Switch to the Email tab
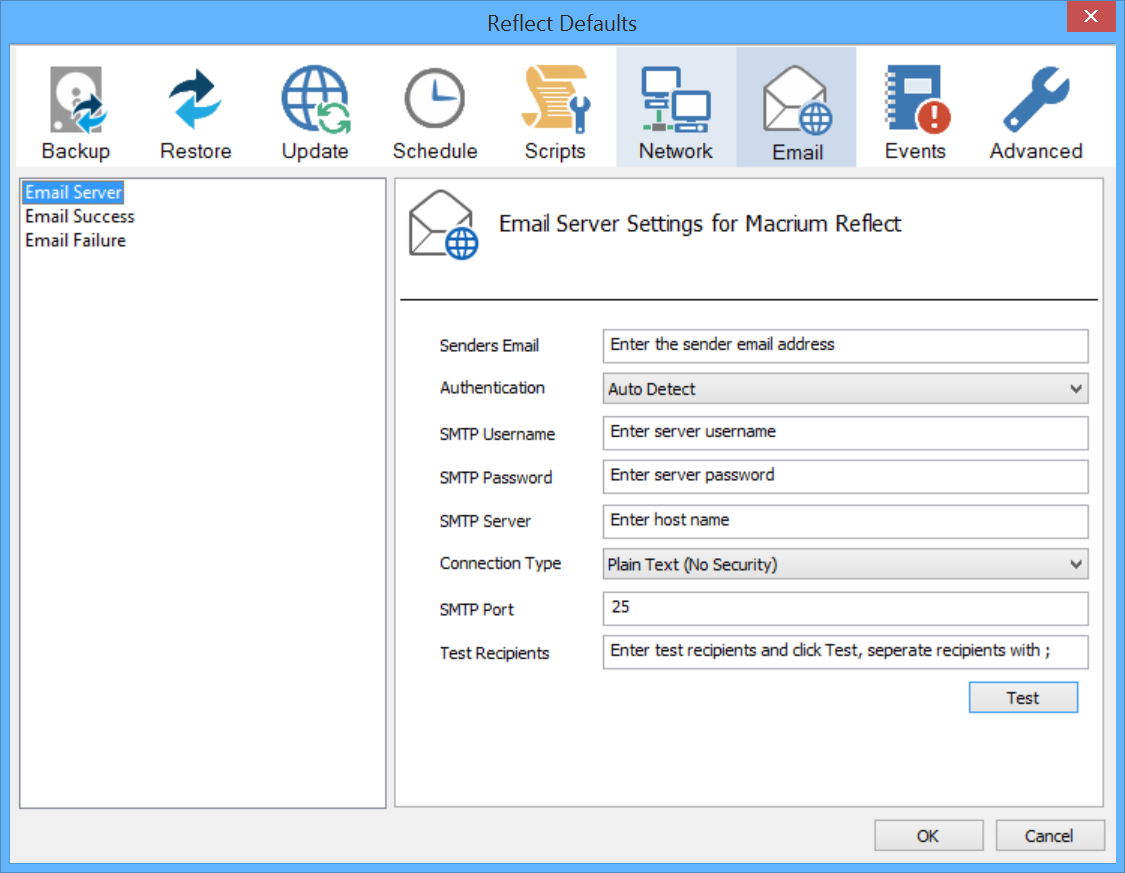The image size is (1125, 873). point(797,108)
